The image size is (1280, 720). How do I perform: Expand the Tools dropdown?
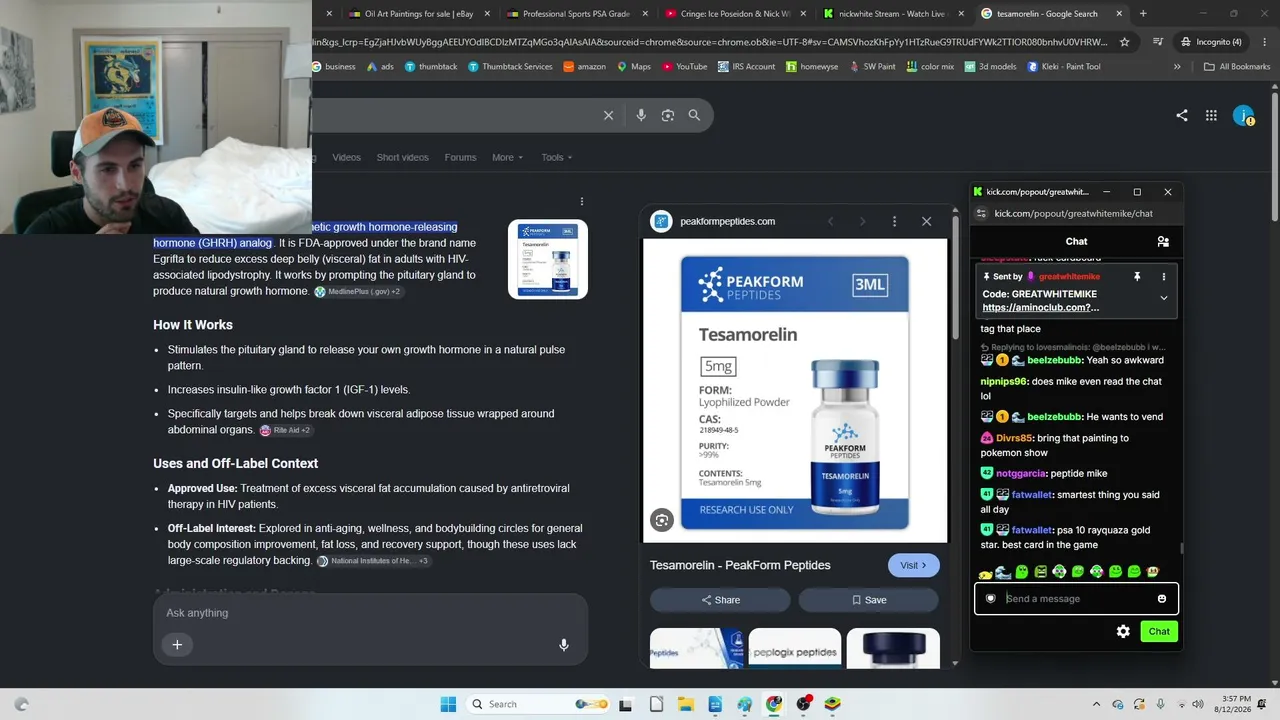pos(557,157)
